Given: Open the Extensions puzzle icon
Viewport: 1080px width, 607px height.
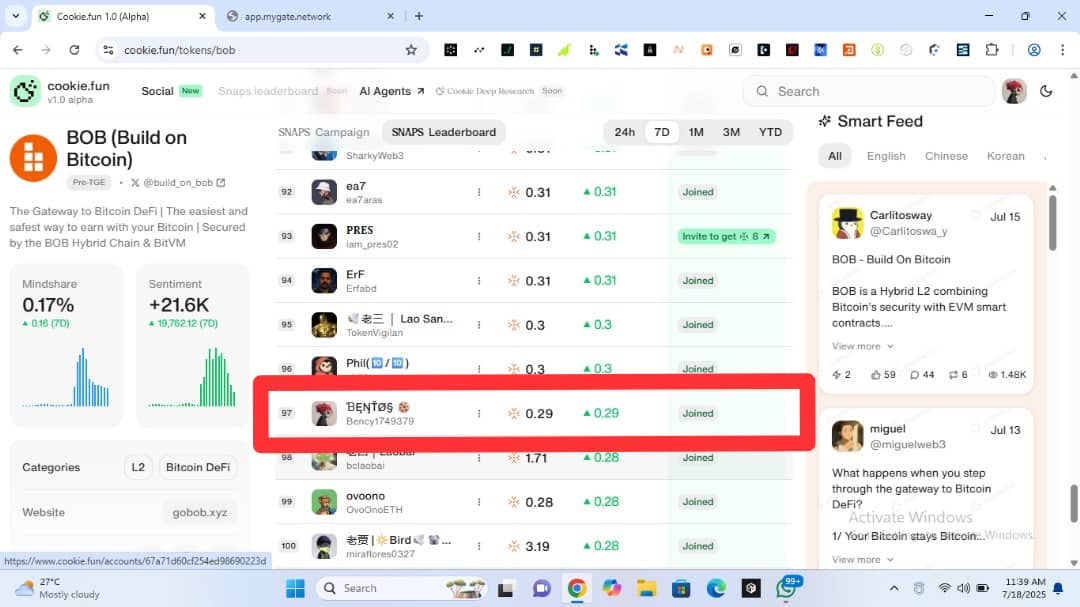Looking at the screenshot, I should coord(991,50).
